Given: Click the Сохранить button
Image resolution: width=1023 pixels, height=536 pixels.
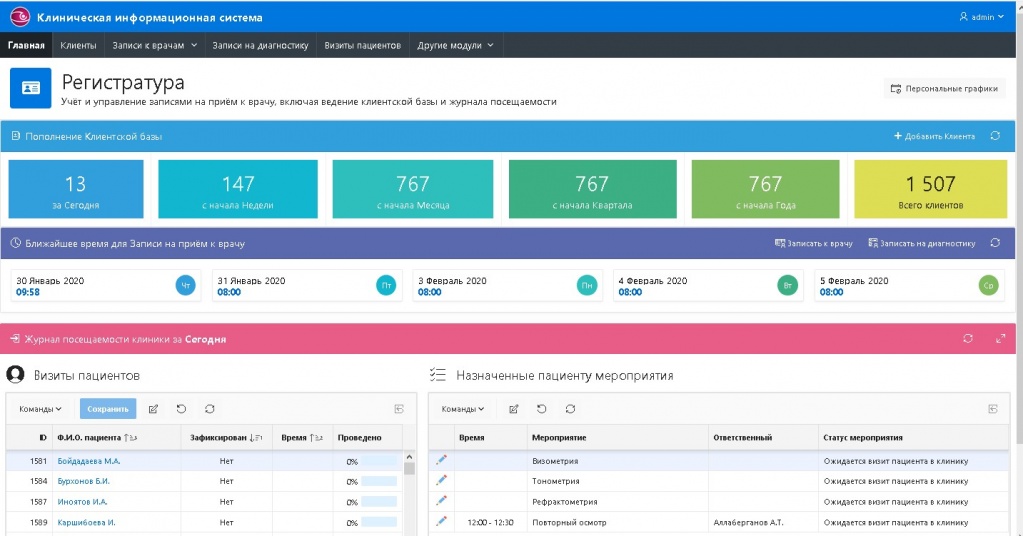Looking at the screenshot, I should coord(108,409).
